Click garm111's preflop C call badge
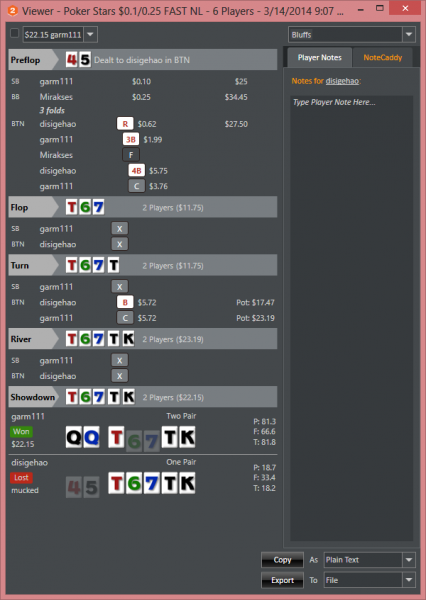This screenshot has width=426, height=600. (137, 186)
